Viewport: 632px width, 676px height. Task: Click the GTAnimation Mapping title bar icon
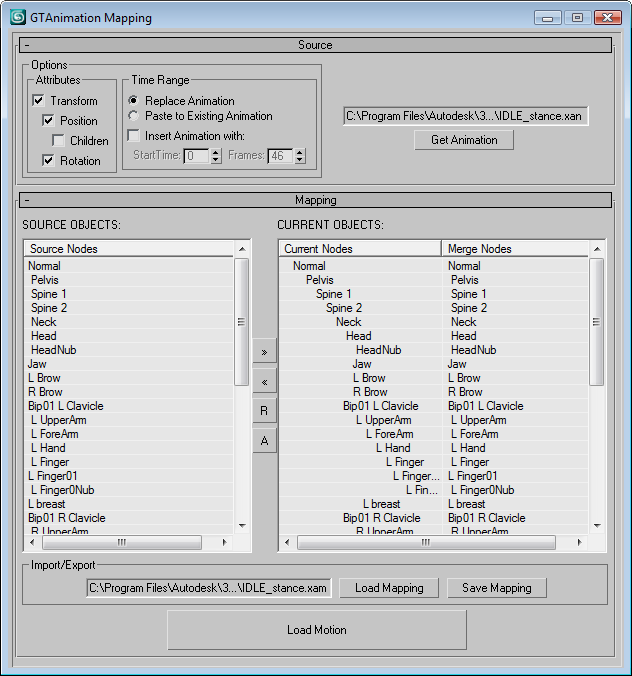[18, 17]
